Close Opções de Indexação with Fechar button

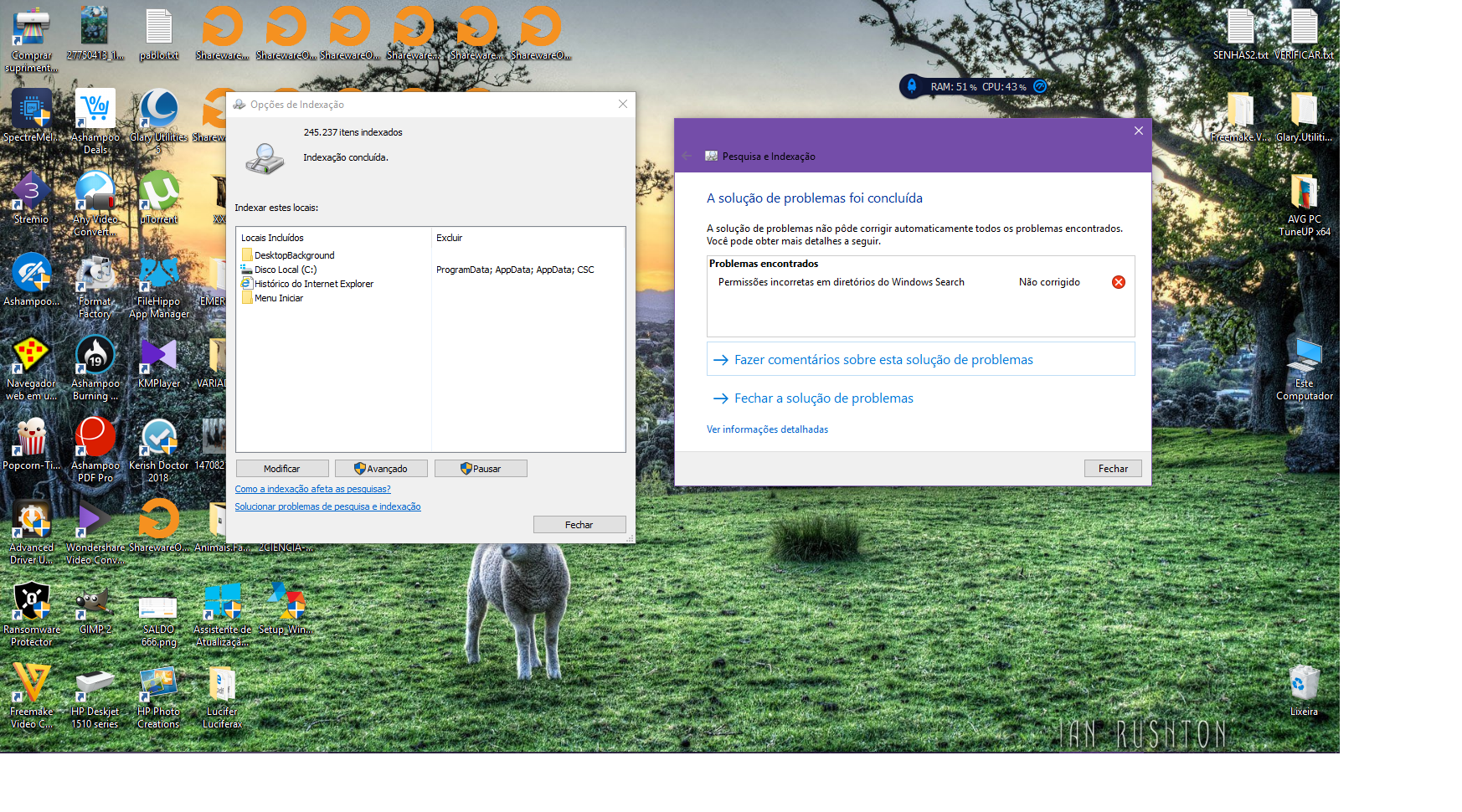pyautogui.click(x=579, y=525)
